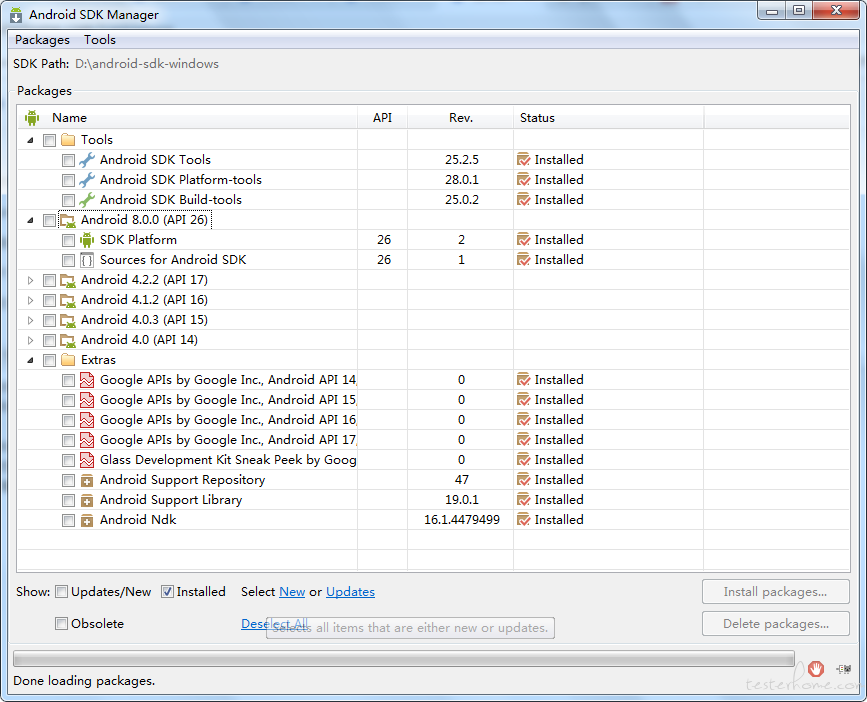Click the Delete packages button
This screenshot has height=702, width=867.
(776, 624)
